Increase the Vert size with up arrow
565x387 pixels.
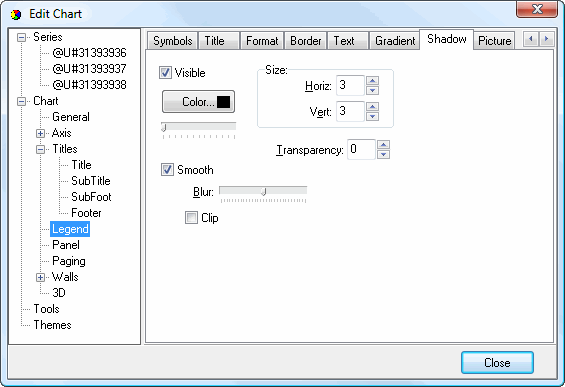coord(372,106)
